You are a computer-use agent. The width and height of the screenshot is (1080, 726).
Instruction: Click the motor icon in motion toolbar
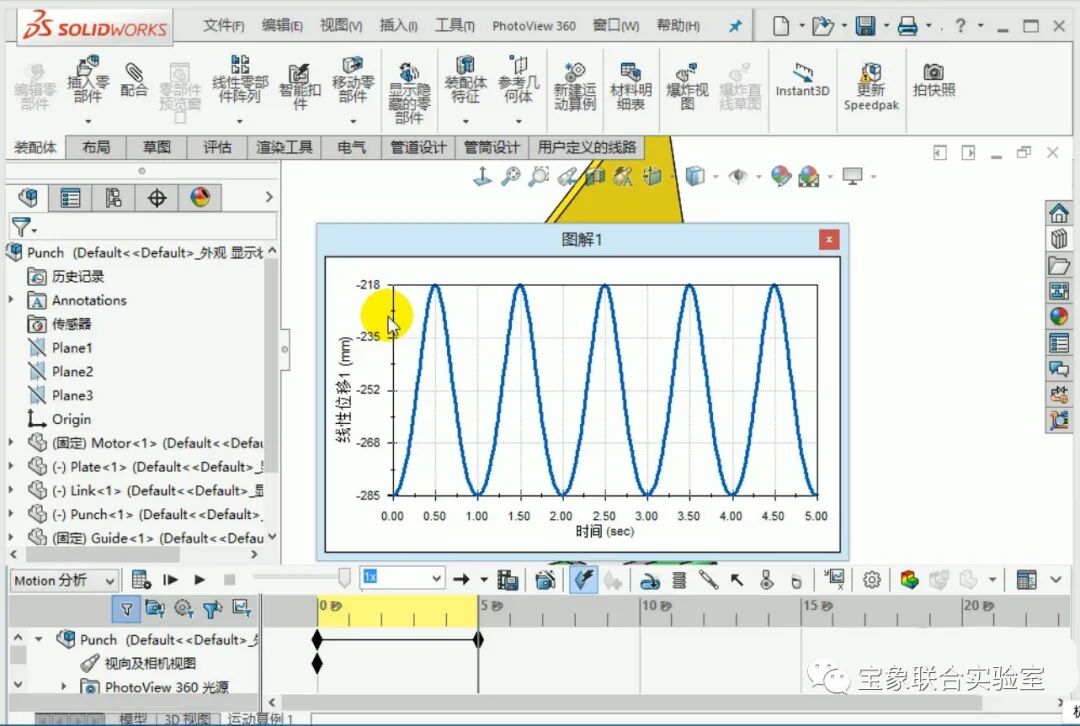pos(649,581)
